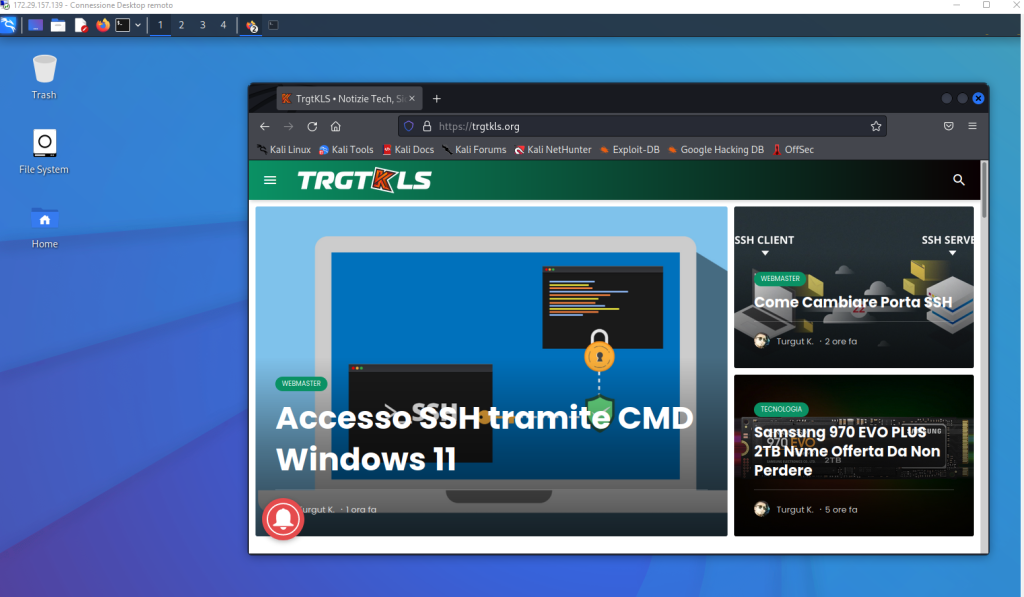Bookmark this page with the star icon
The height and width of the screenshot is (597, 1024).
(x=876, y=127)
